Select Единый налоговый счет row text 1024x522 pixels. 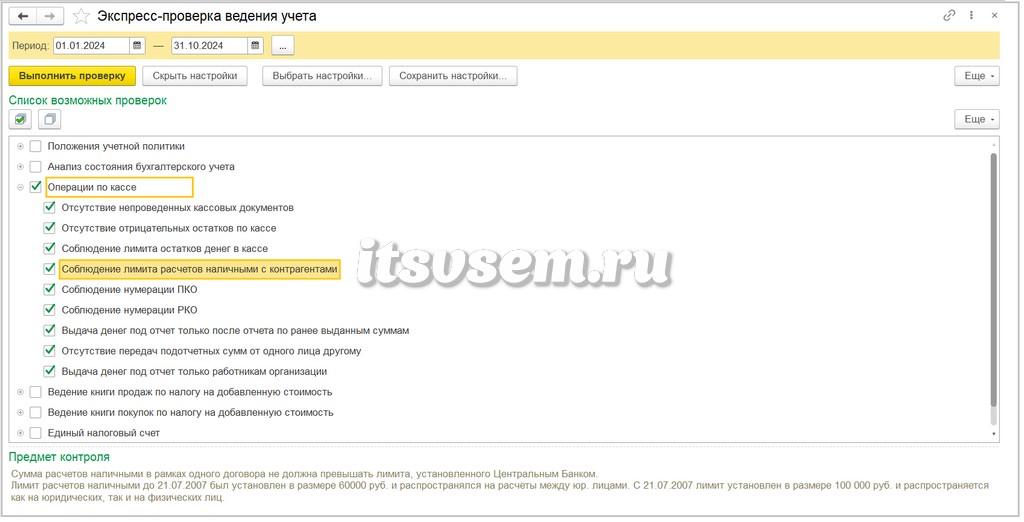(x=104, y=432)
